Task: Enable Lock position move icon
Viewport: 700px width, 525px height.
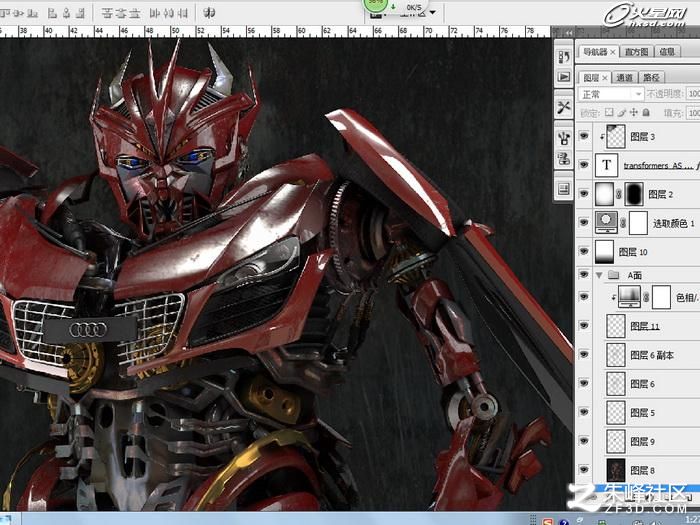Action: click(633, 112)
